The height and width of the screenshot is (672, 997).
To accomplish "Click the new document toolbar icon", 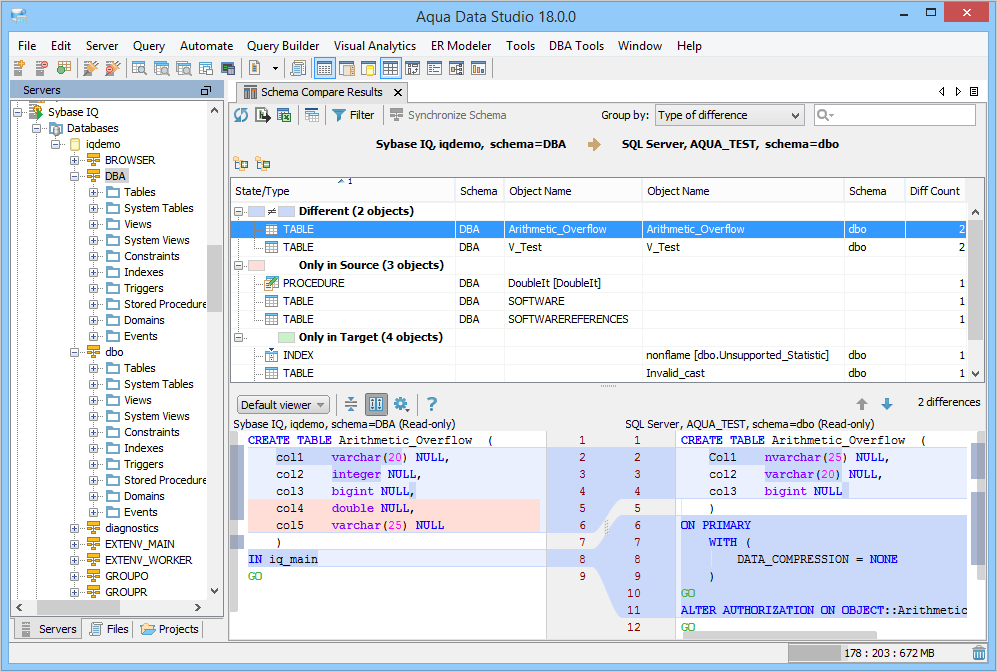I will tap(254, 68).
